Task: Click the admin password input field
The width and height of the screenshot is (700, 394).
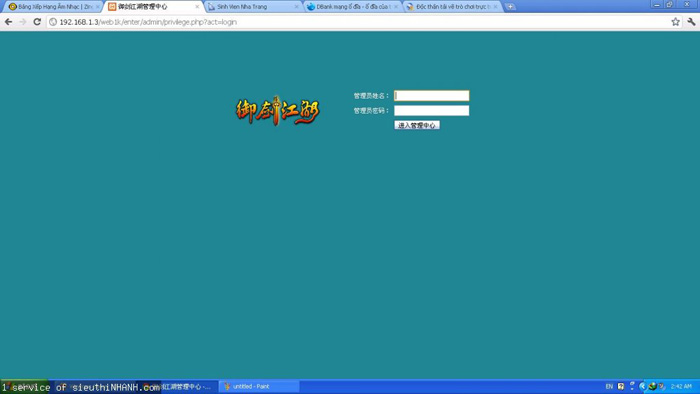Action: click(431, 110)
